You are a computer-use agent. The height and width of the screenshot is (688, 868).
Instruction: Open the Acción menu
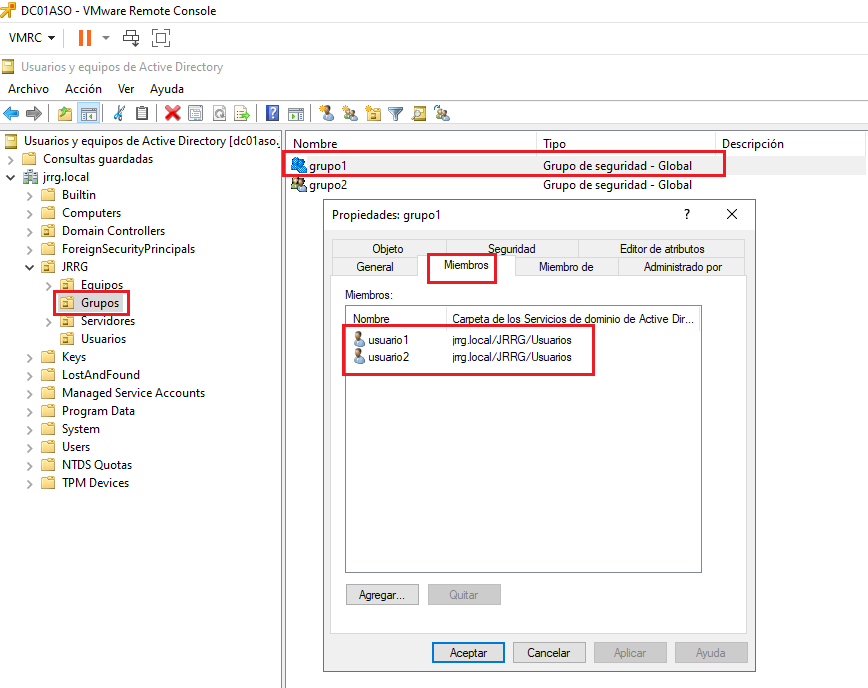tap(83, 88)
